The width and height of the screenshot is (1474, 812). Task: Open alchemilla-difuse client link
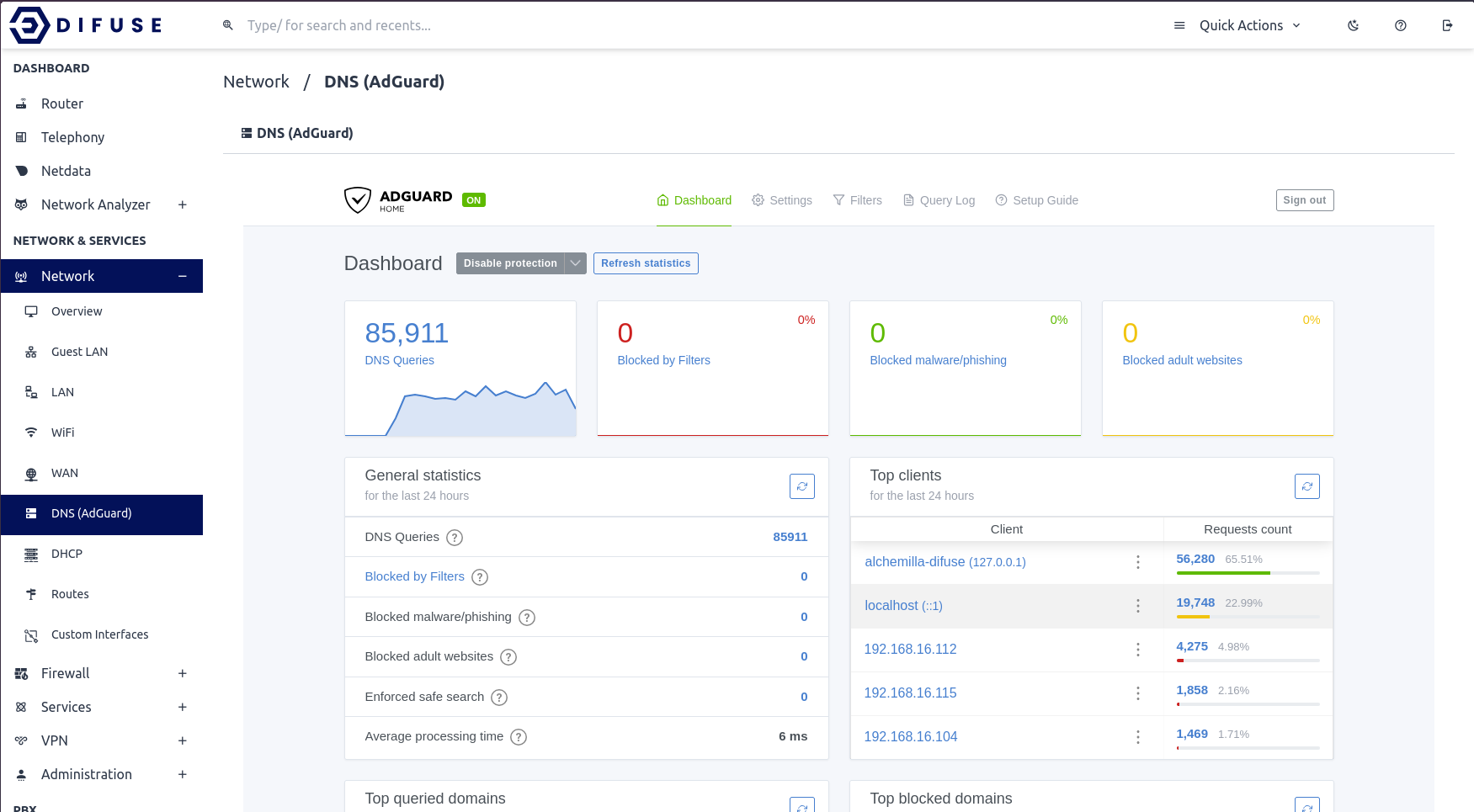coord(945,562)
